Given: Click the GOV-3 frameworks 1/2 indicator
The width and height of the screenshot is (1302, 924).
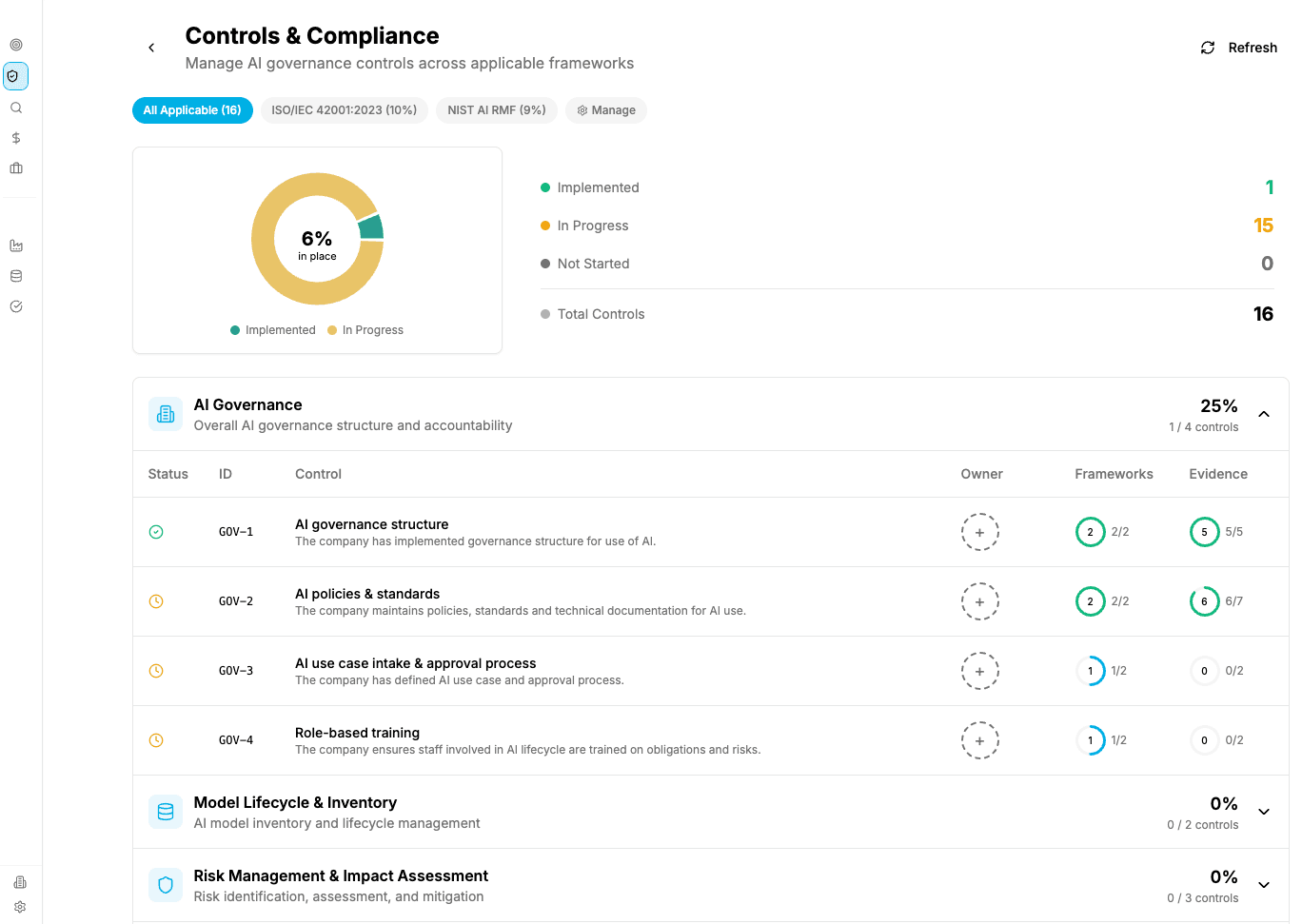Looking at the screenshot, I should pos(1101,671).
